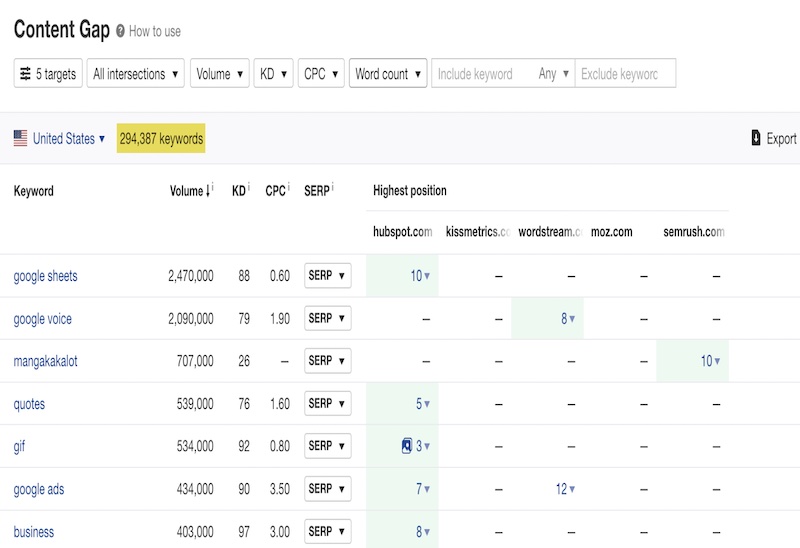Expand SERP dropdown for gif
800x548 pixels.
(328, 446)
